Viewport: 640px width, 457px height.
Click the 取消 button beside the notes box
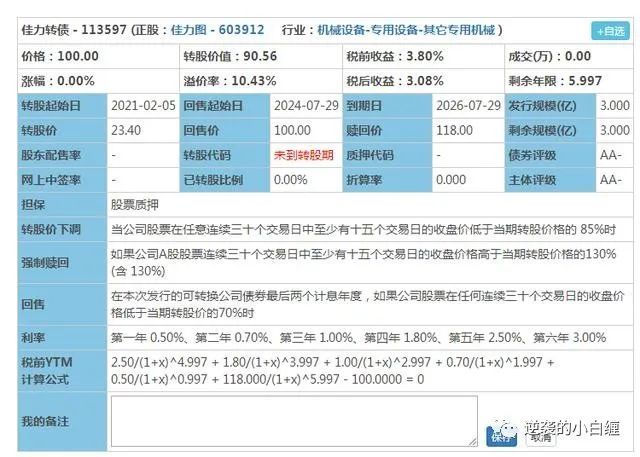541,437
